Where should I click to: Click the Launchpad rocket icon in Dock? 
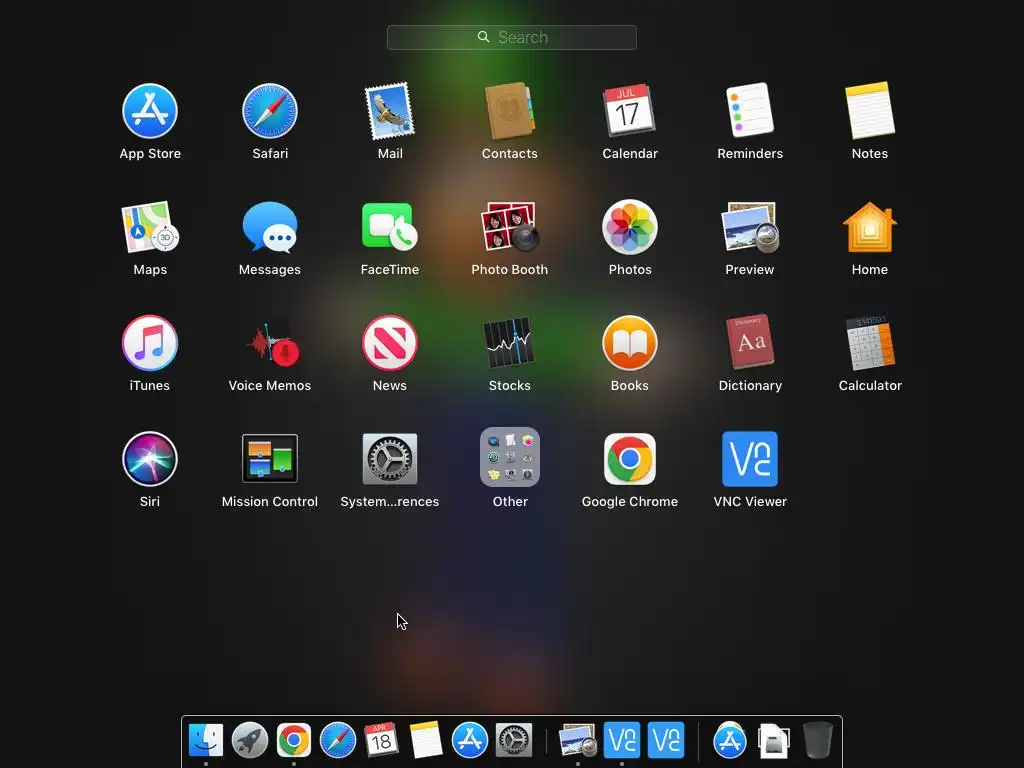pyautogui.click(x=249, y=740)
